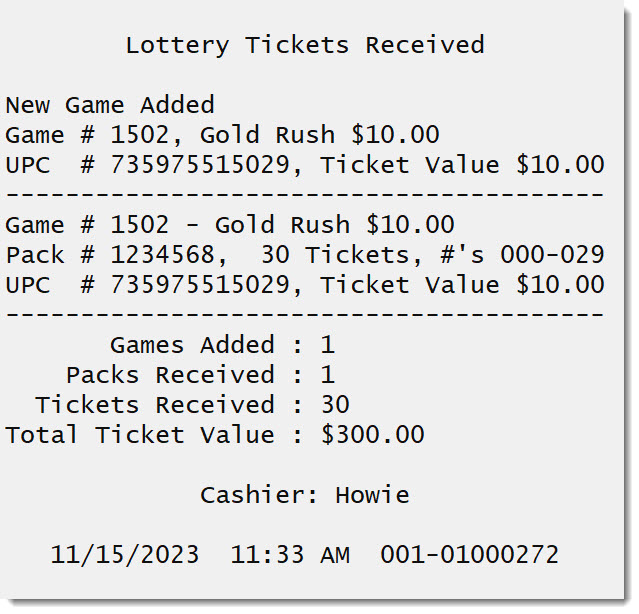
Task: Click the upper dashed separator line
Action: 305,195
